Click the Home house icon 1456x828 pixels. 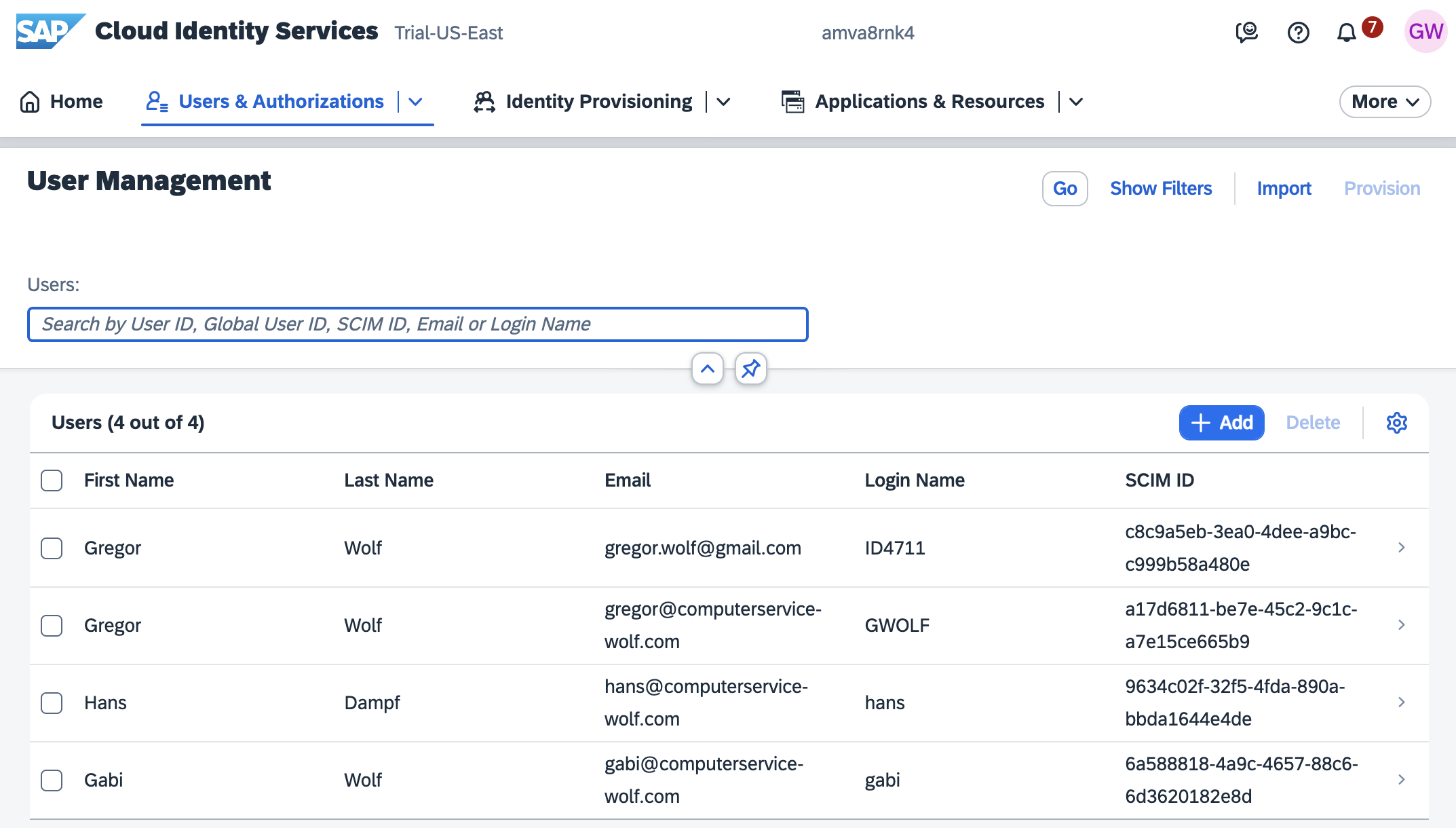tap(30, 101)
